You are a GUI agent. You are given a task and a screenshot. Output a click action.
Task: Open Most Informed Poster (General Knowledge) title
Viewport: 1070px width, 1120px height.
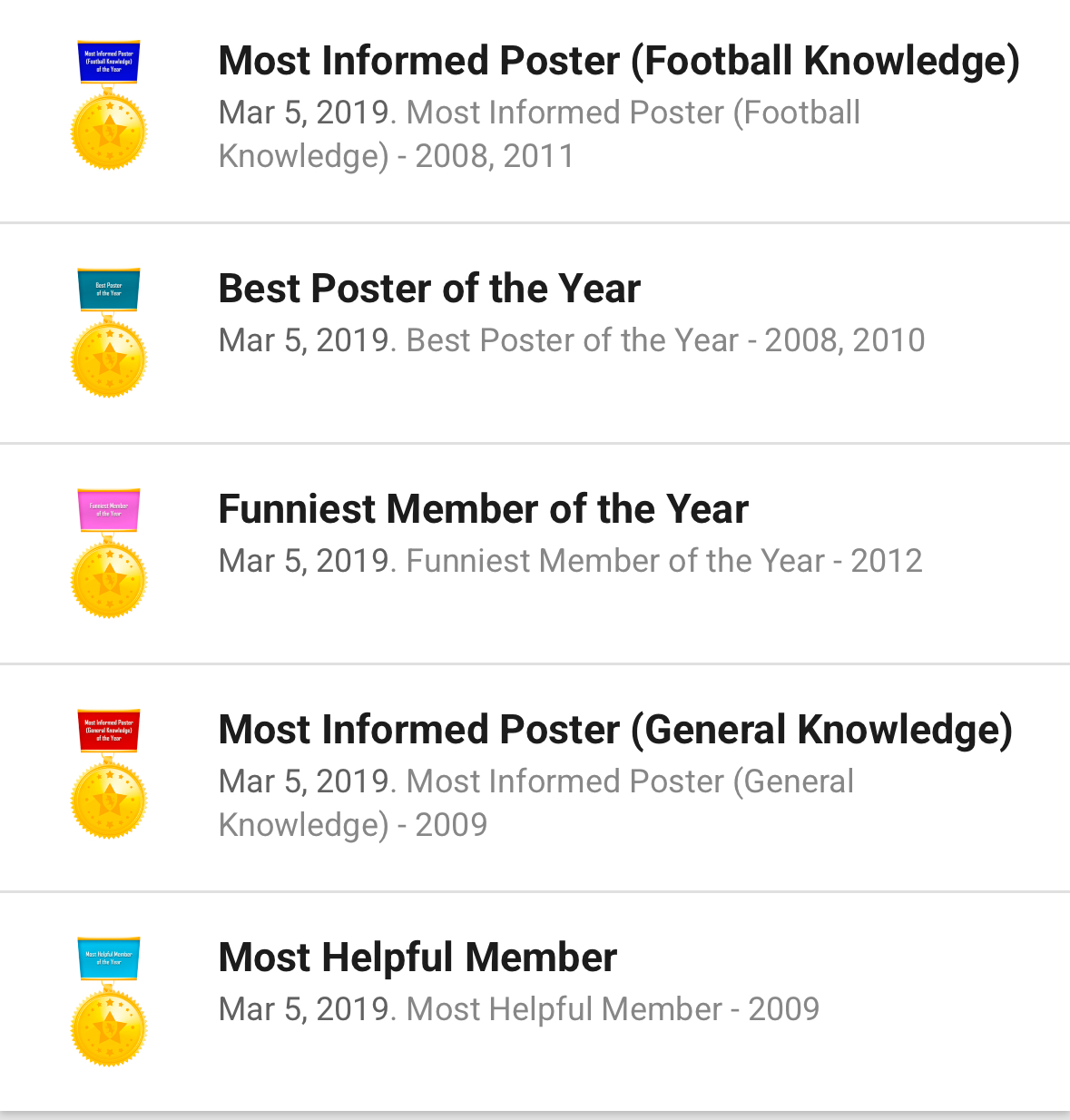point(615,730)
